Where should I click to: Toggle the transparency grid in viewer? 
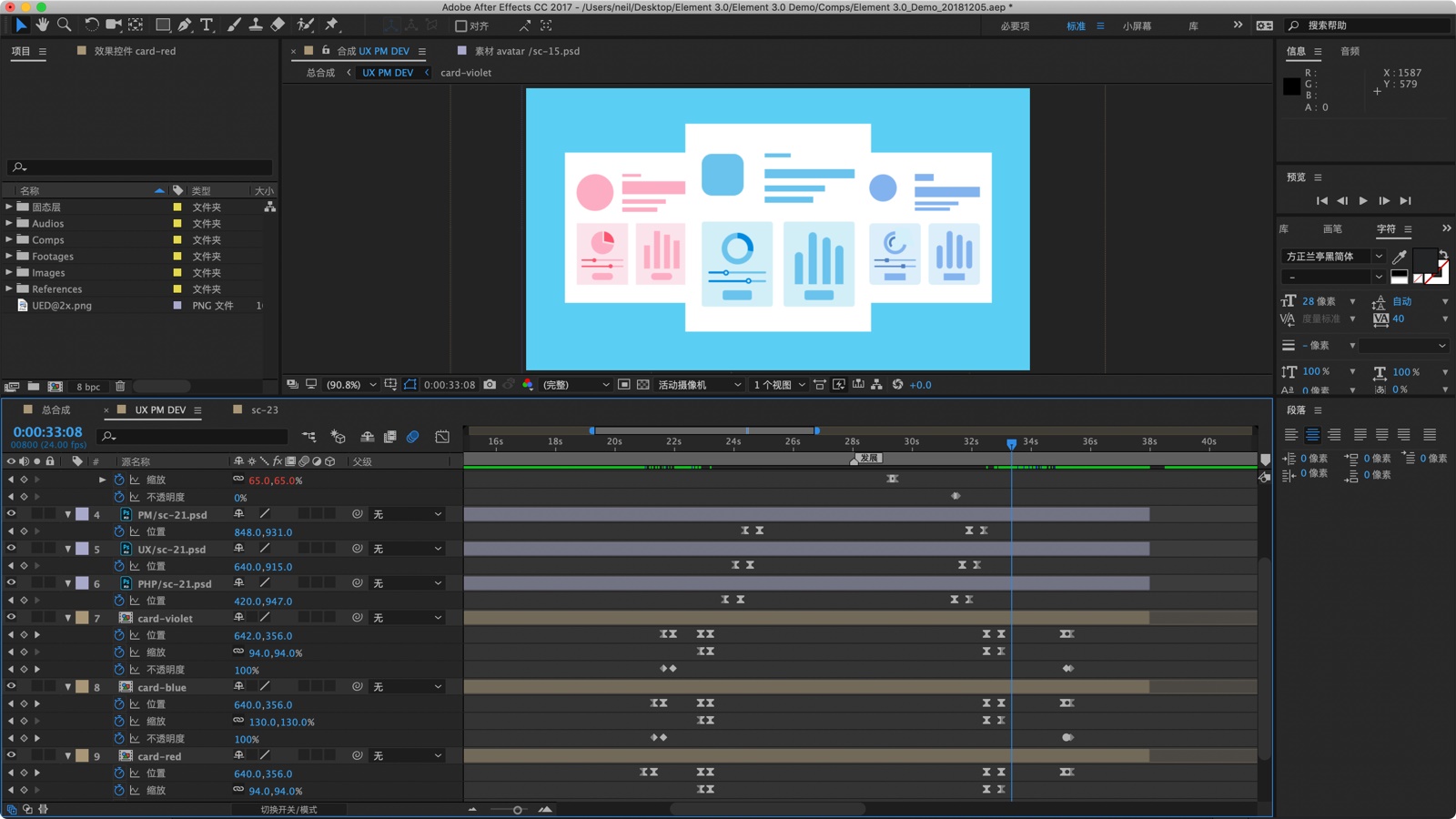coord(643,385)
